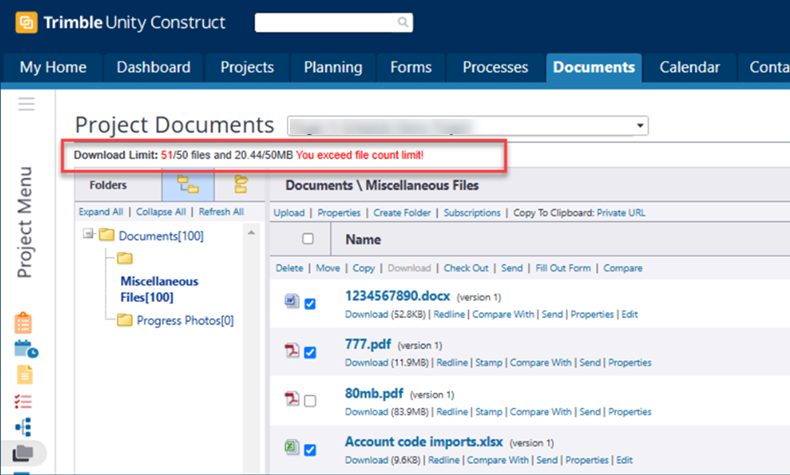Tick the select-all checkbox beside Name header

click(x=308, y=239)
